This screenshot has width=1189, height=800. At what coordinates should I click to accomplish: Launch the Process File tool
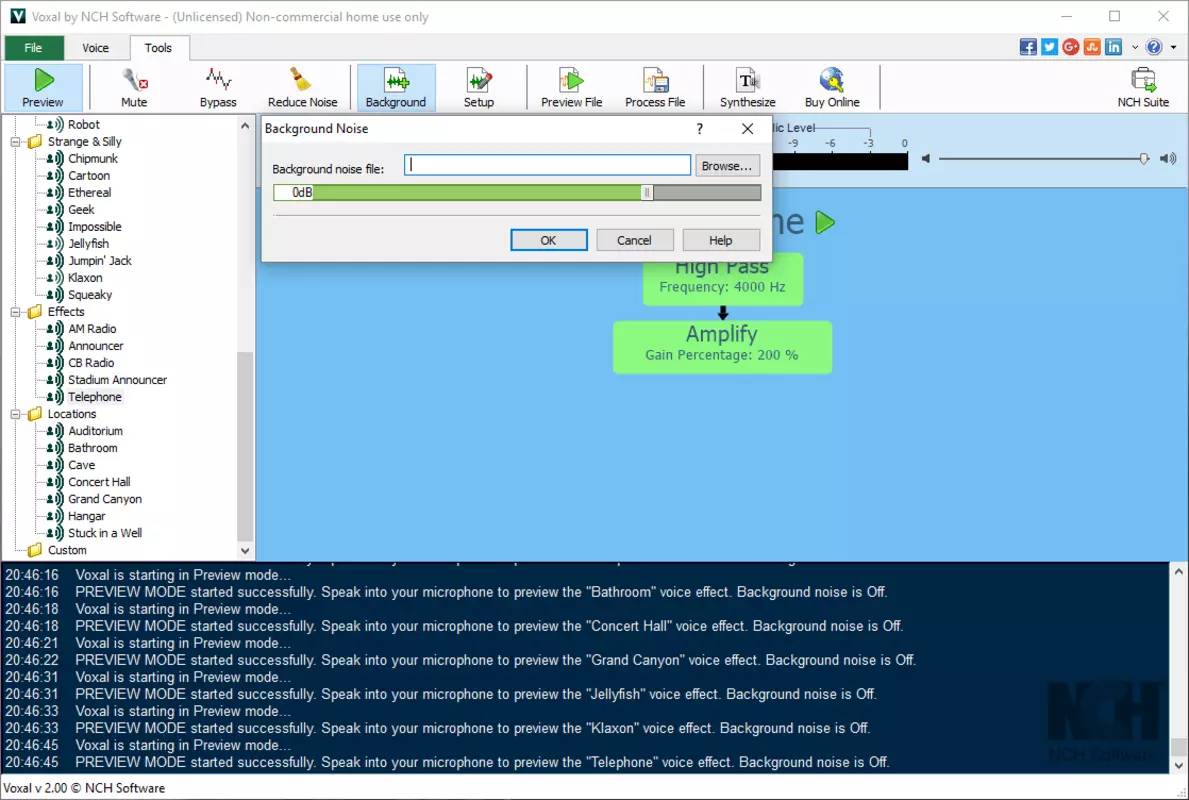[654, 87]
